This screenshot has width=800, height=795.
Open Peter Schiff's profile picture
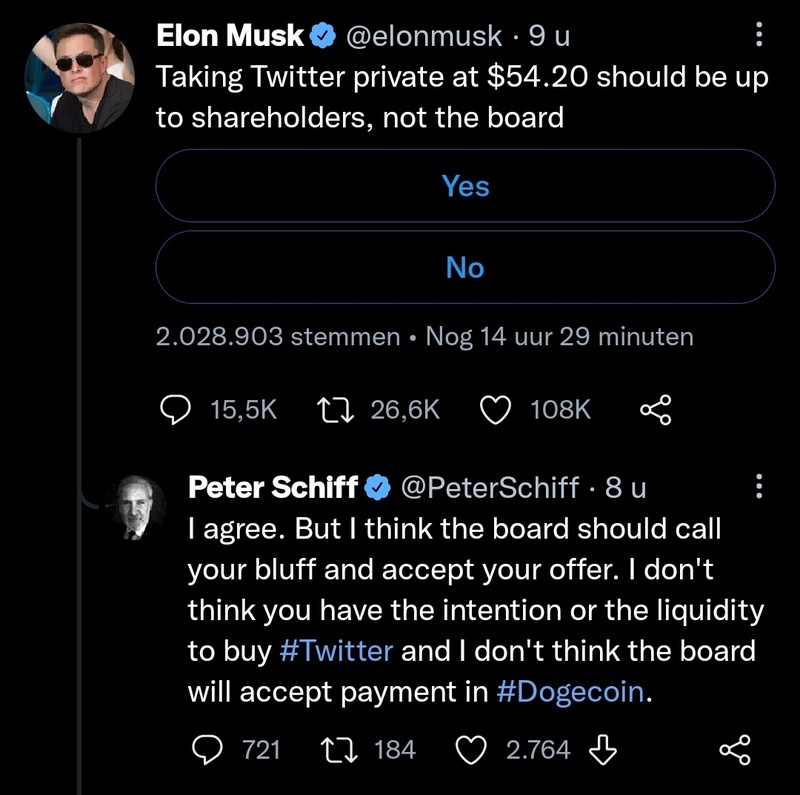click(140, 505)
